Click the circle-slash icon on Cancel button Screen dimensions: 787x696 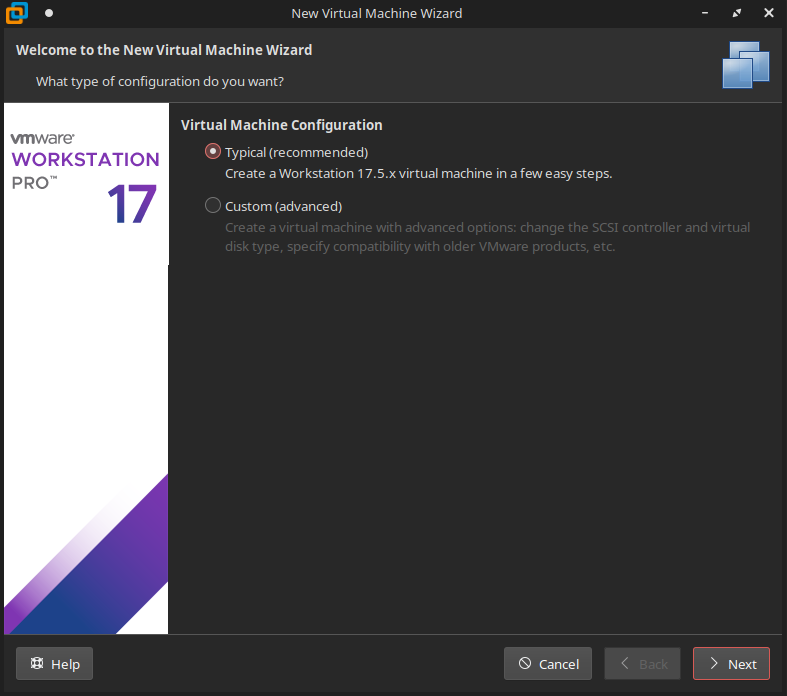click(525, 664)
